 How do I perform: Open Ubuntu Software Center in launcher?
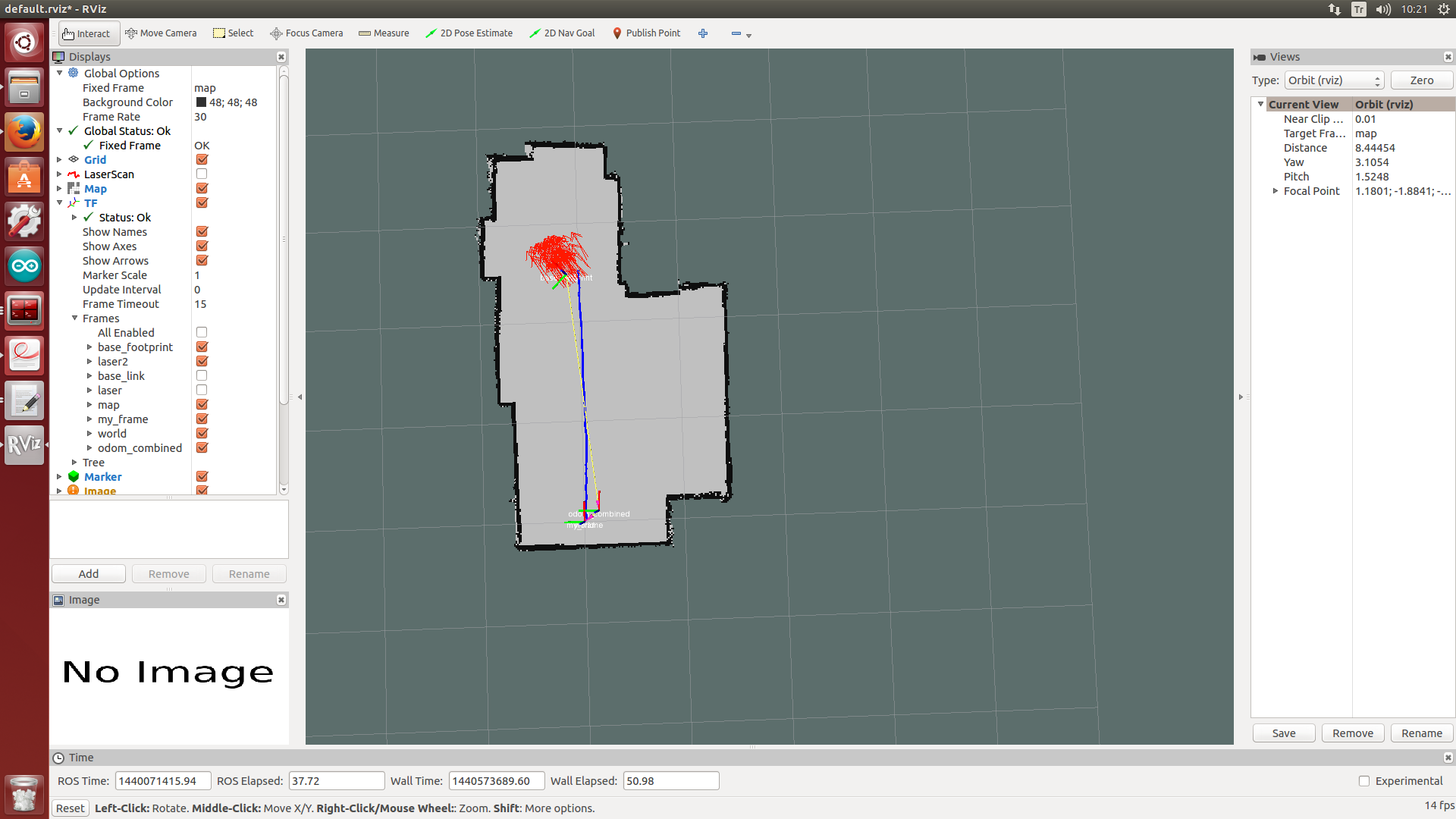click(x=24, y=177)
